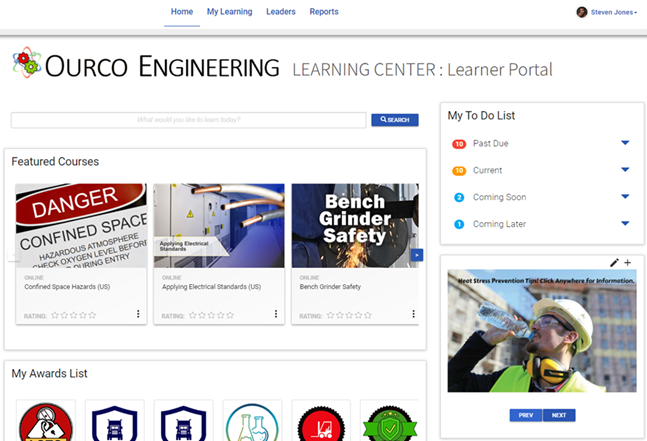
Task: Rate Confined Space Hazards using star rating
Action: [x=74, y=315]
